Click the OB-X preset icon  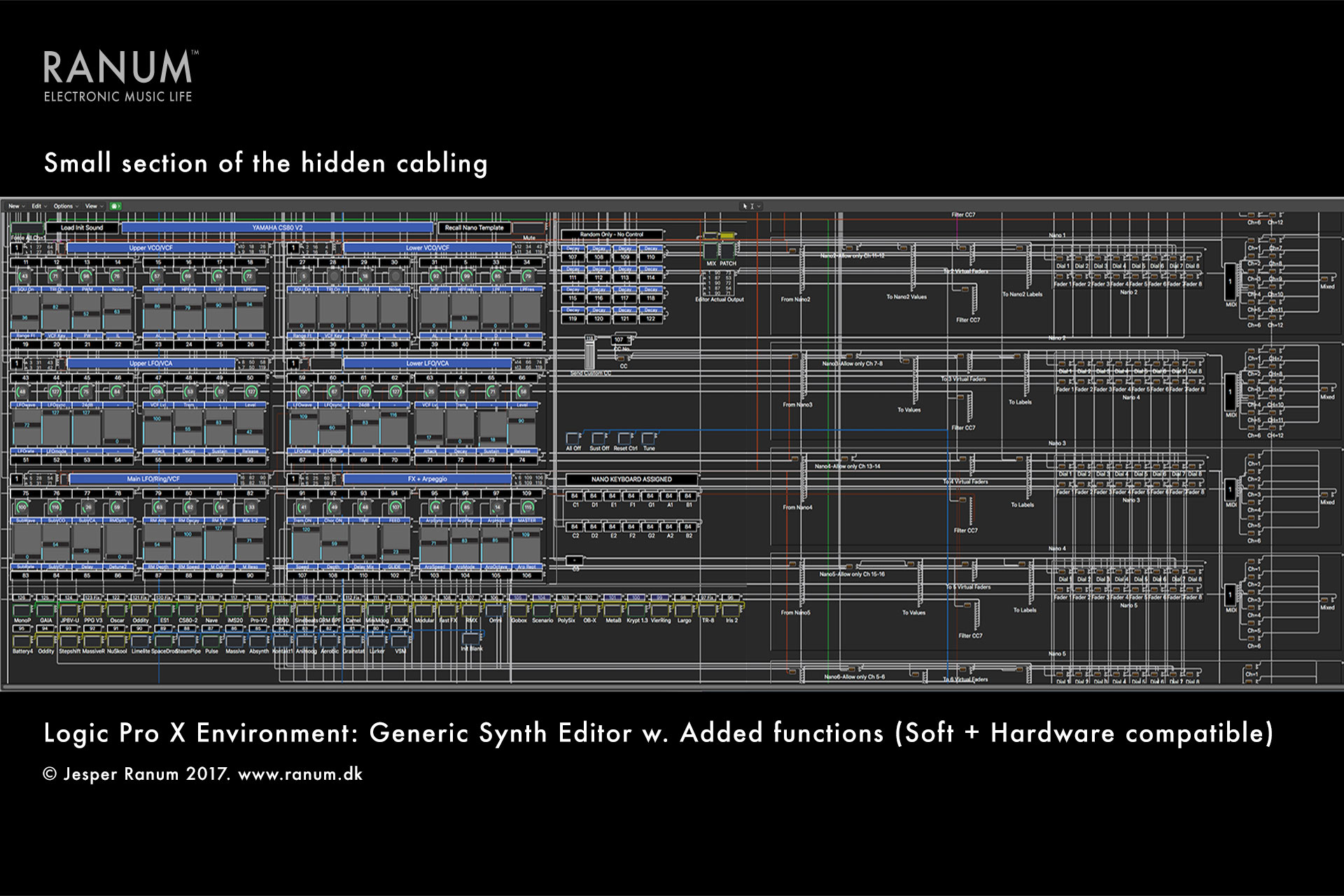tap(589, 610)
